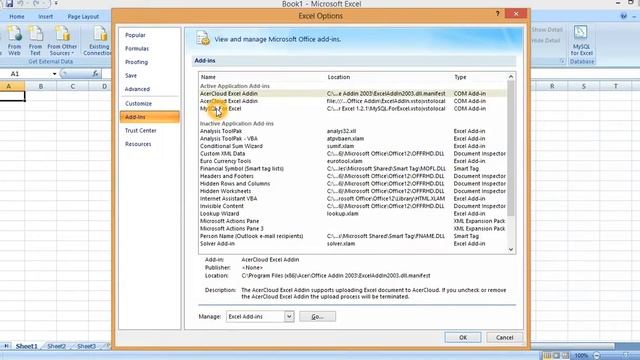
Task: Click the Undo icon in quick access toolbar
Action: tap(20, 4)
